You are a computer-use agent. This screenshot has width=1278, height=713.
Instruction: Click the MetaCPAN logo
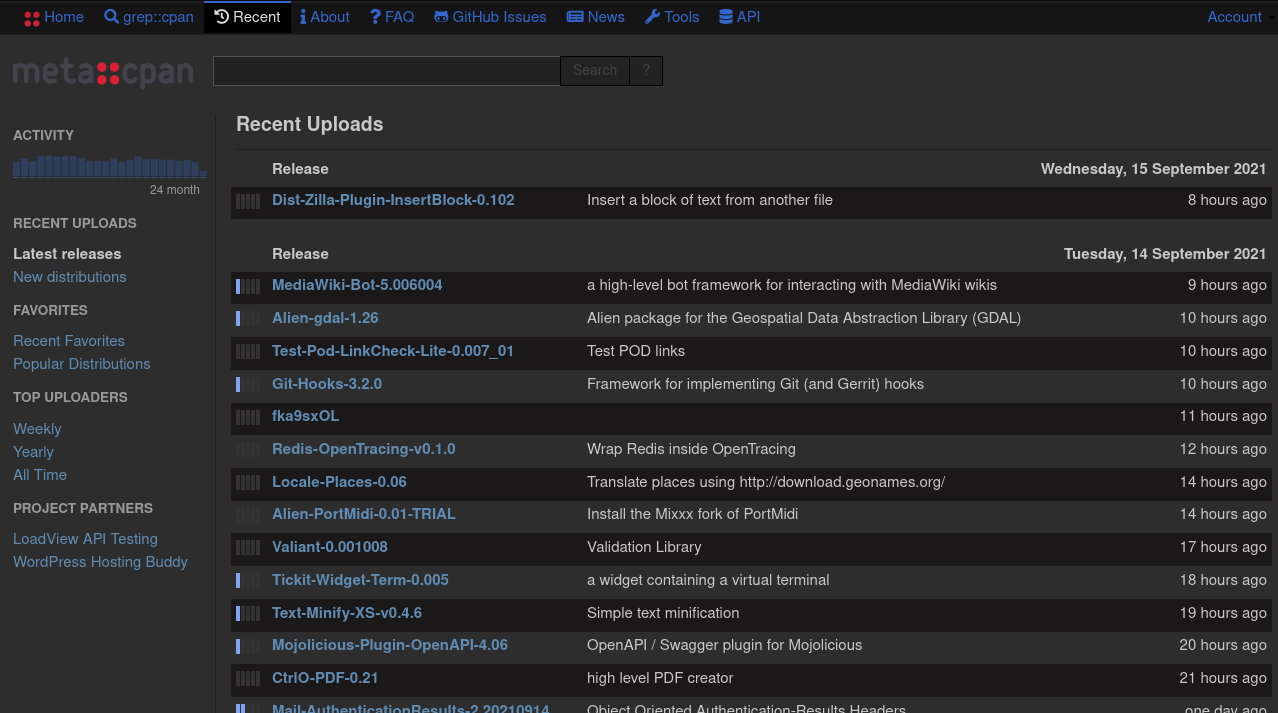point(103,73)
